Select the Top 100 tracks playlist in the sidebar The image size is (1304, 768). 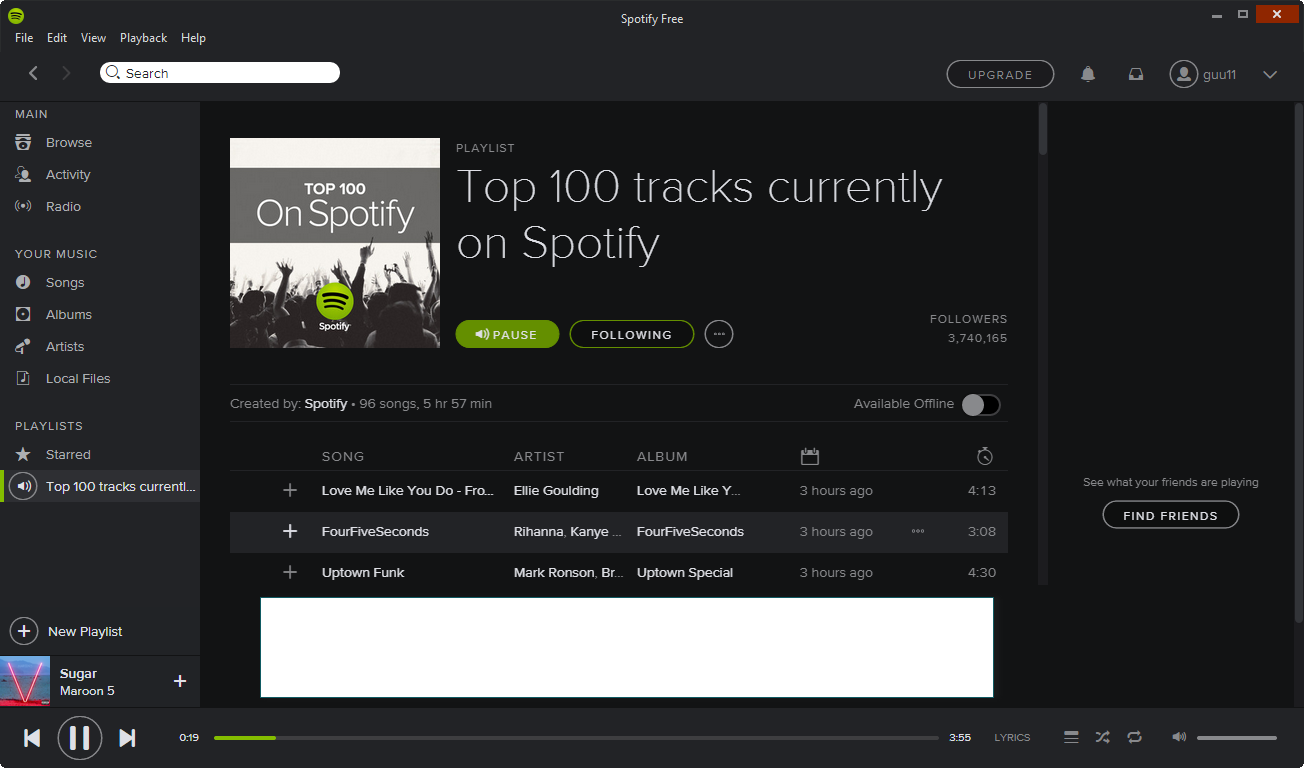[100, 487]
